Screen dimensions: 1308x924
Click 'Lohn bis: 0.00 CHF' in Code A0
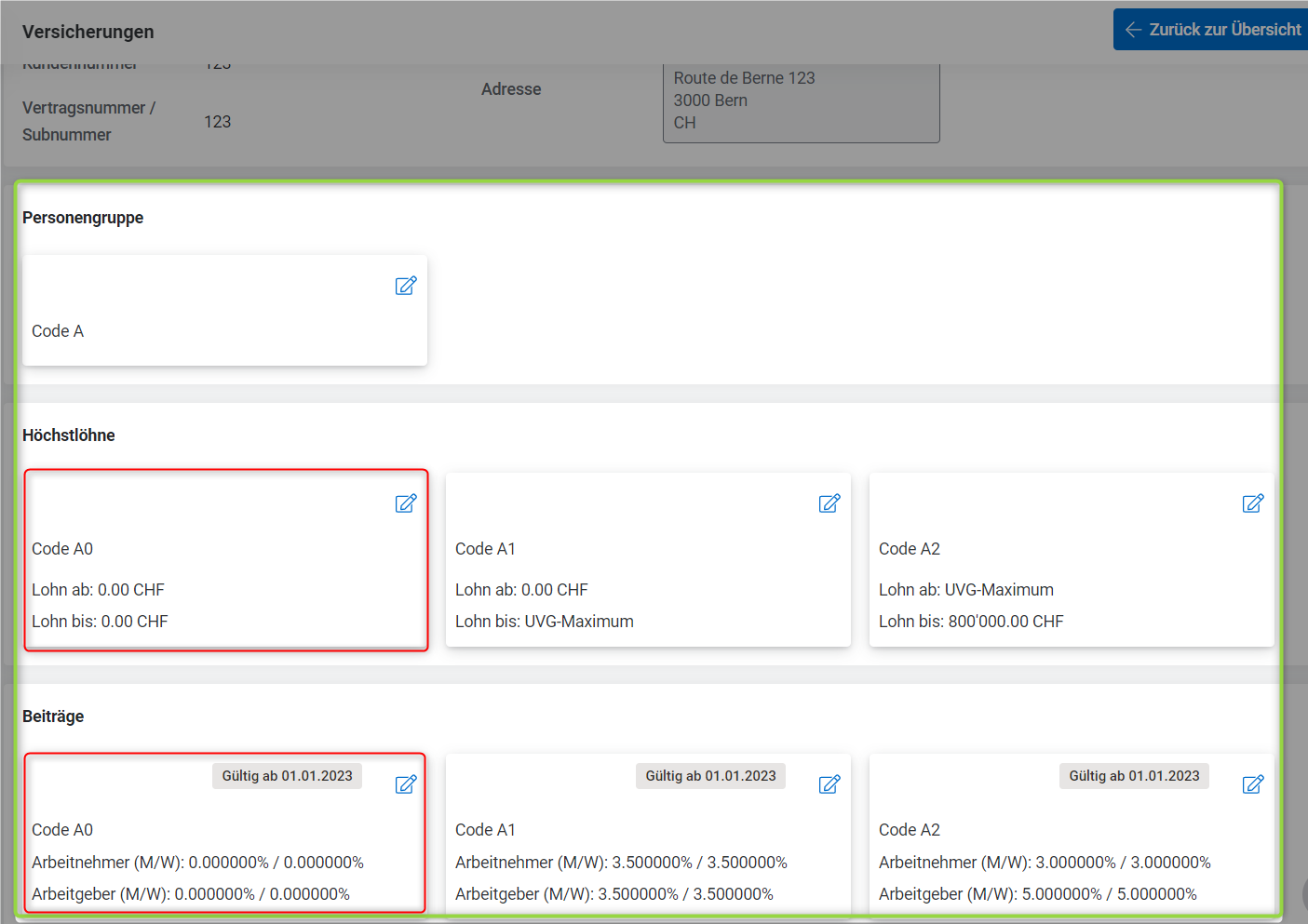[x=100, y=622]
